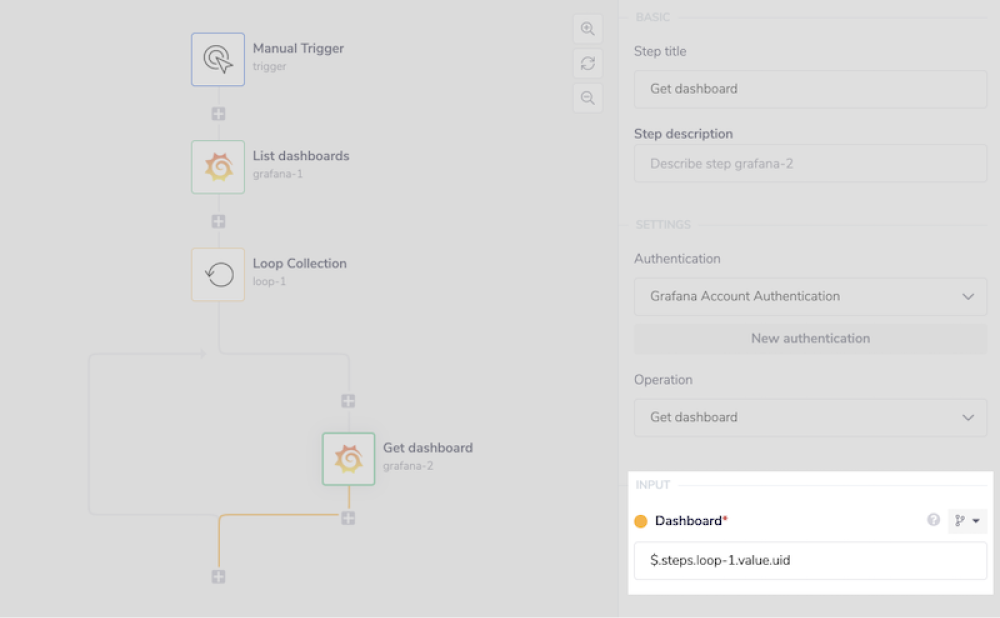The height and width of the screenshot is (618, 1000).
Task: Click the New authentication button
Action: [x=810, y=338]
